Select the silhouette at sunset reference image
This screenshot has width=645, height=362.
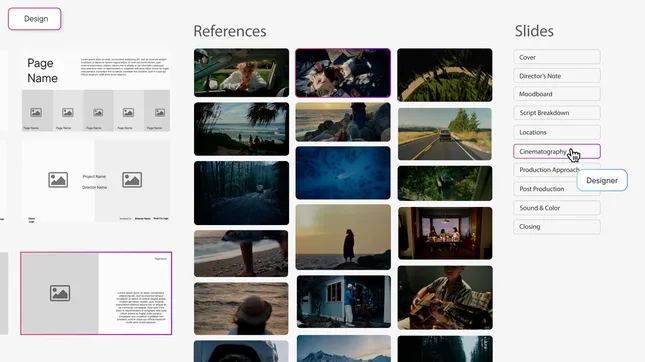point(343,237)
